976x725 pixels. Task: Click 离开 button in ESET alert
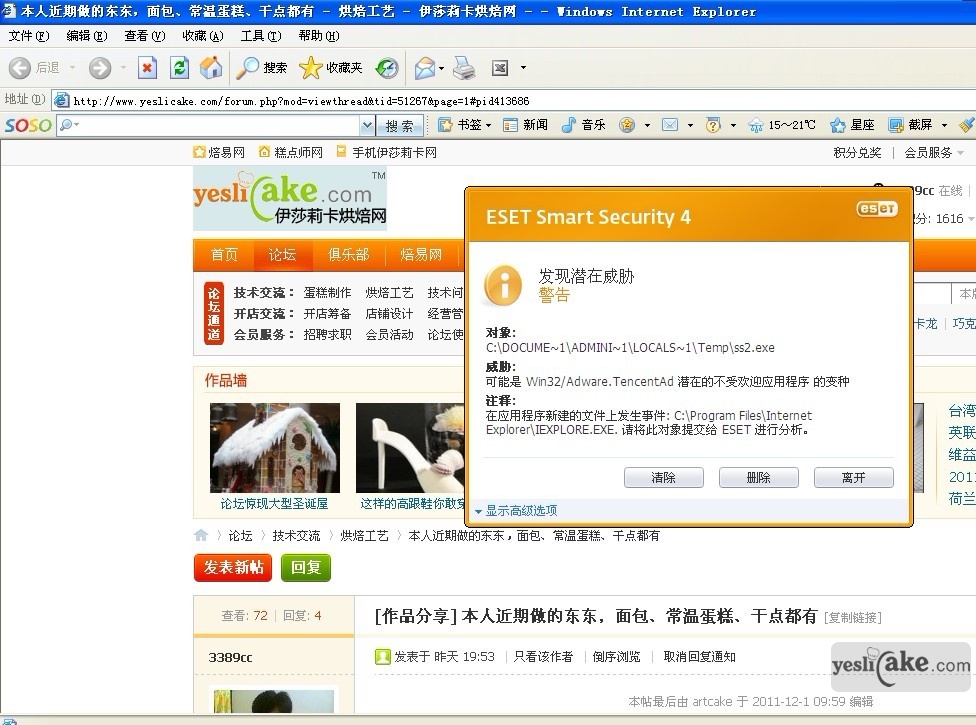tap(853, 477)
